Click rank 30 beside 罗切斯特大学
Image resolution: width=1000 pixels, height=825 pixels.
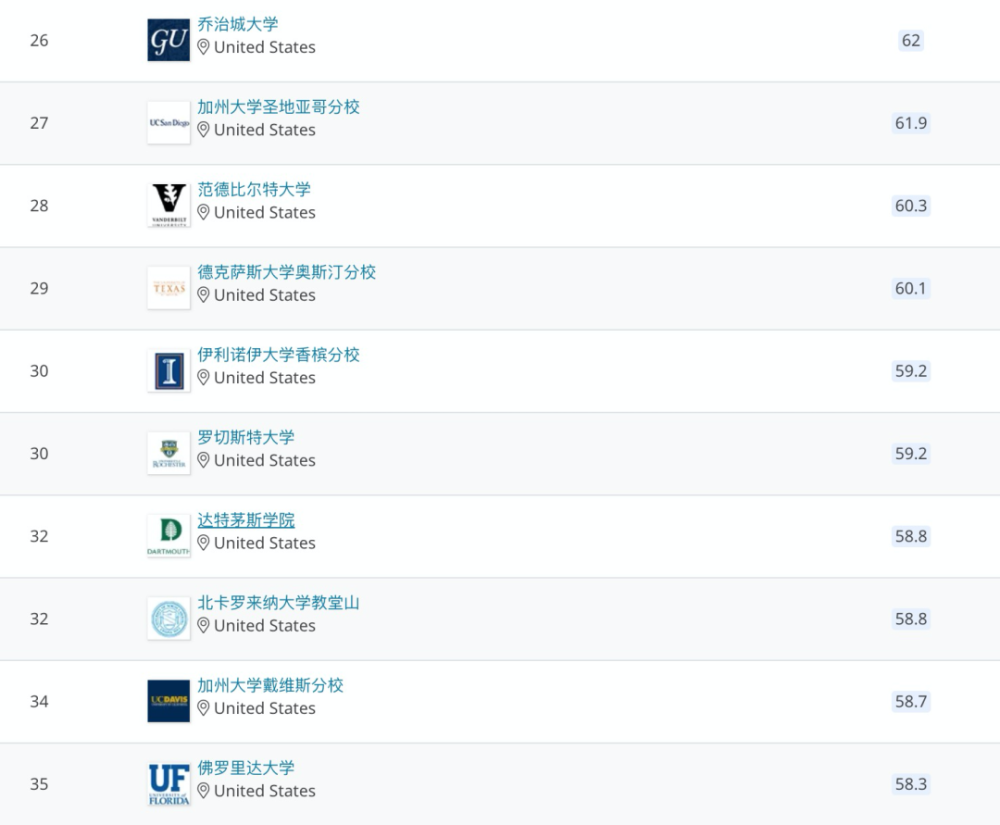[39, 454]
